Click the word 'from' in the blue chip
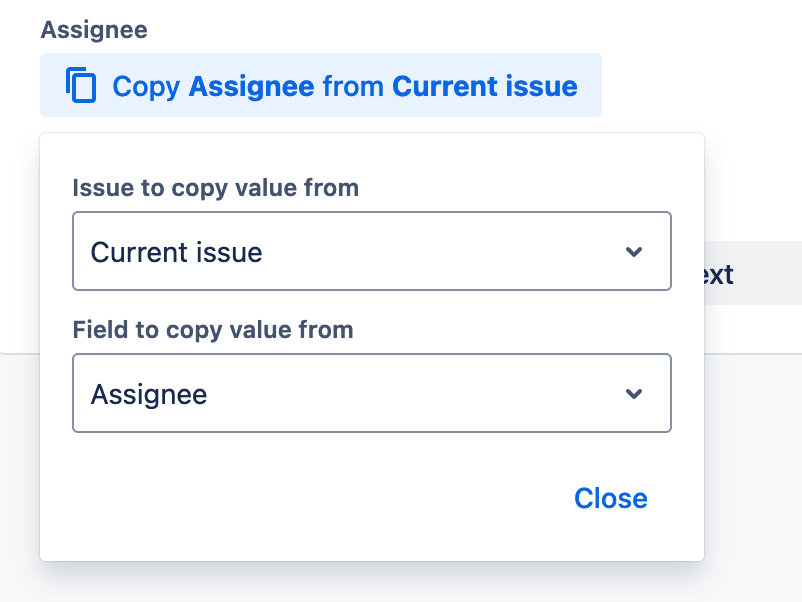Viewport: 802px width, 602px height. point(353,86)
